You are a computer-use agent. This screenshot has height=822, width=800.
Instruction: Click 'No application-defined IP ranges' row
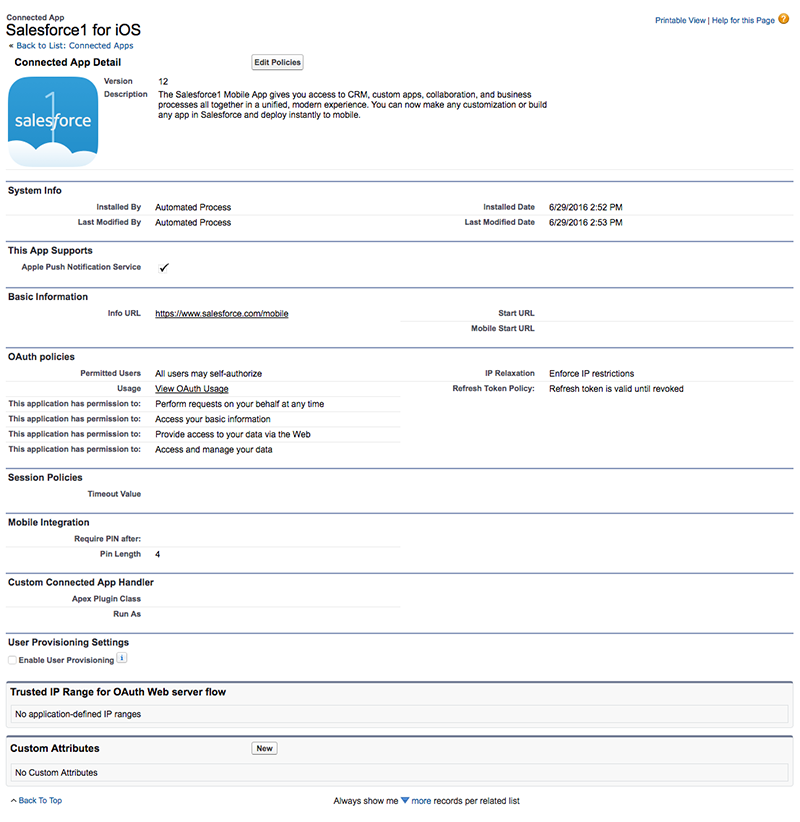pos(399,714)
